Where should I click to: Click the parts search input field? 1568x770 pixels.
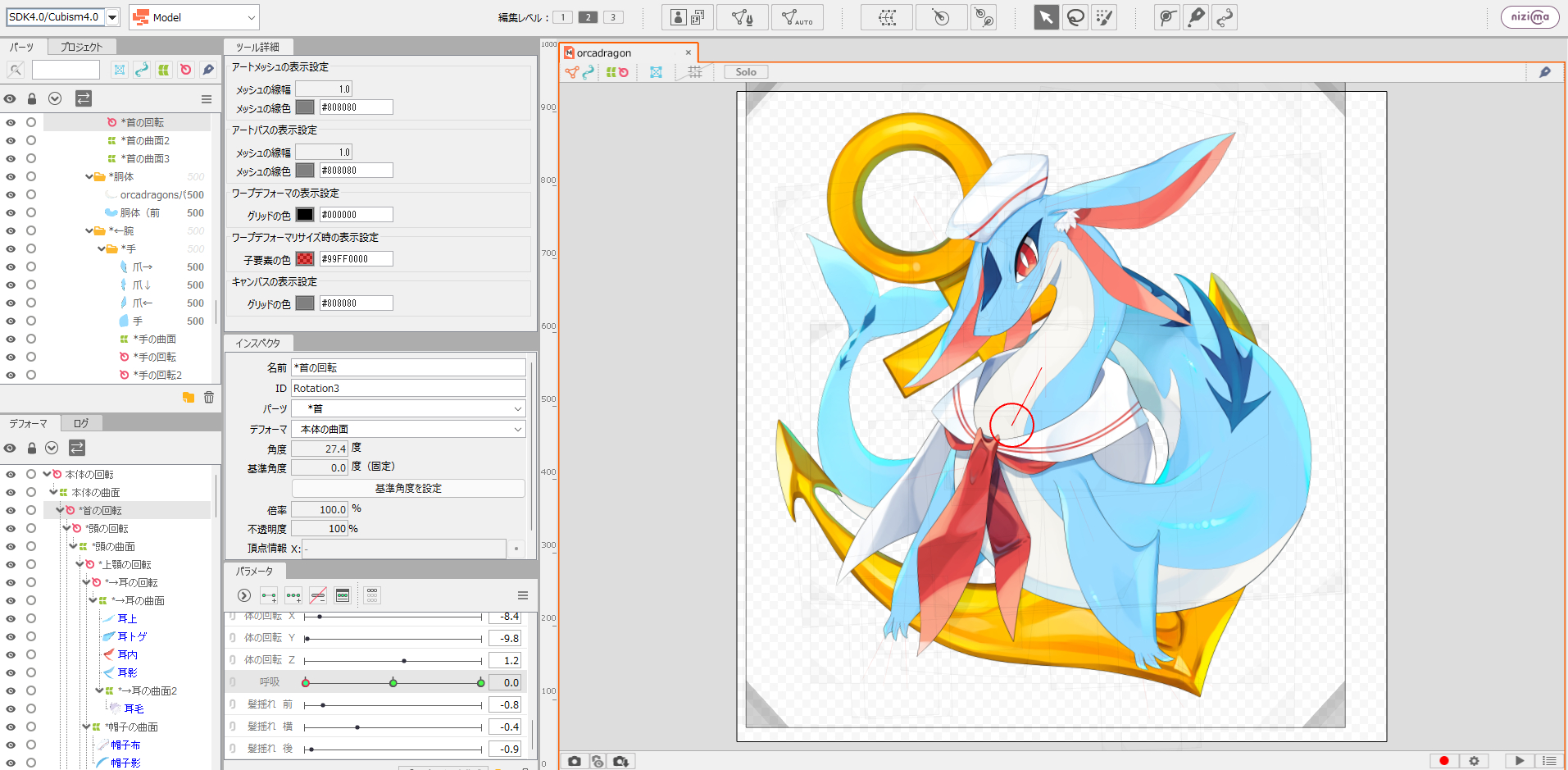(66, 70)
